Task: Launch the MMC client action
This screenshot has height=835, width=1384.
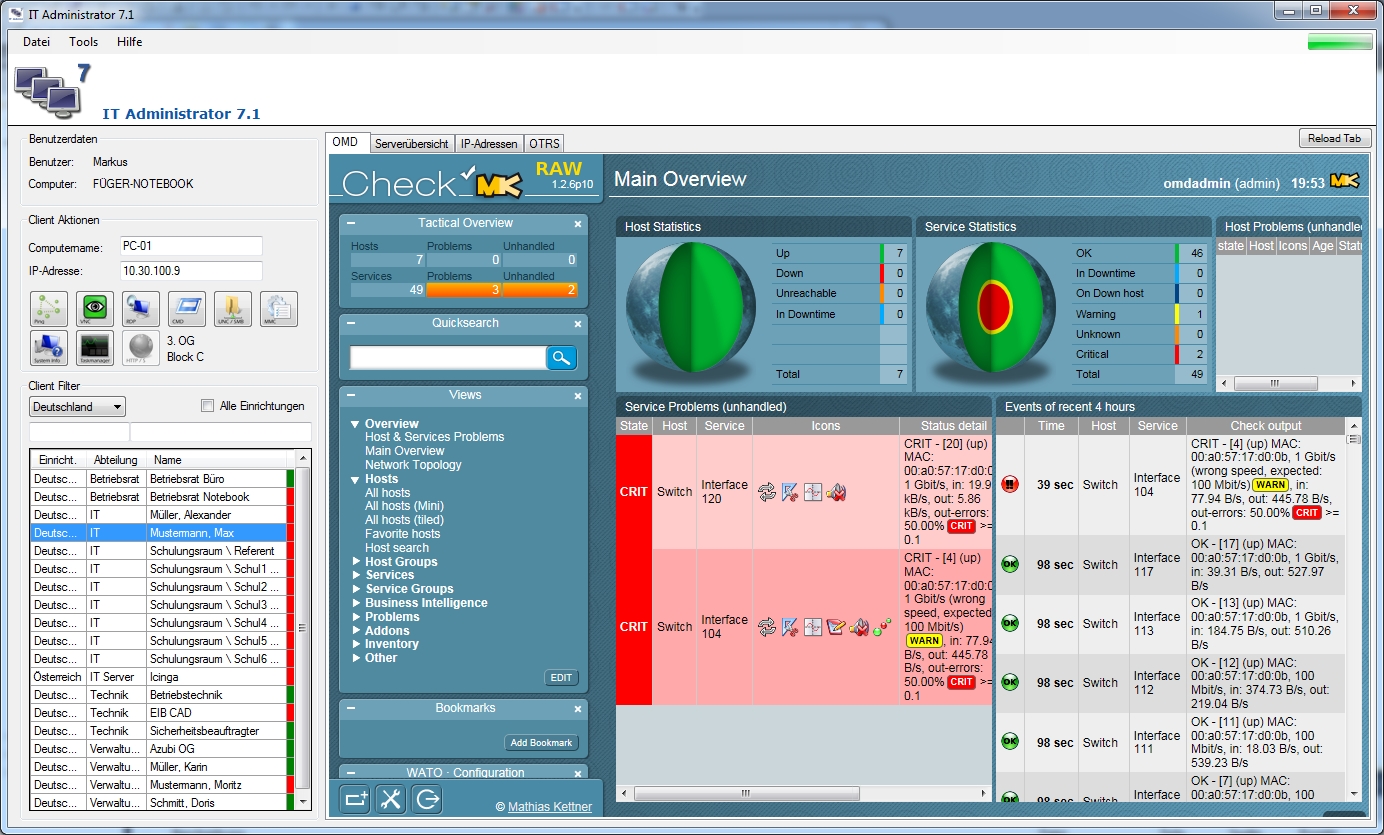Action: (279, 309)
